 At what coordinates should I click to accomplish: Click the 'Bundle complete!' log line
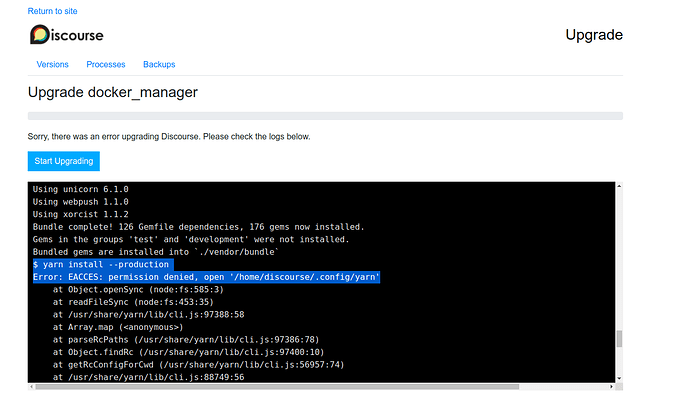198,227
